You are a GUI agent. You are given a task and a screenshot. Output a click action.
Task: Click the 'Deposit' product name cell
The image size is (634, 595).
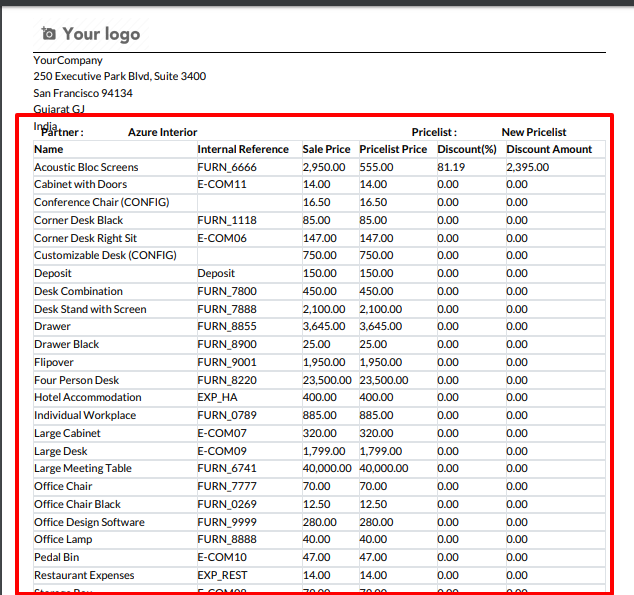(x=53, y=273)
